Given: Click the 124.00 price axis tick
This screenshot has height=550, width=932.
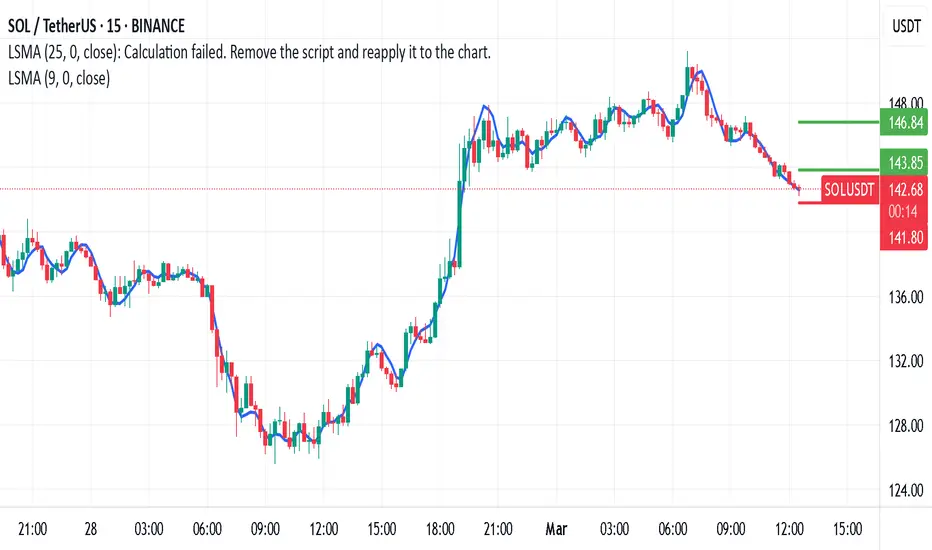Looking at the screenshot, I should tap(906, 491).
